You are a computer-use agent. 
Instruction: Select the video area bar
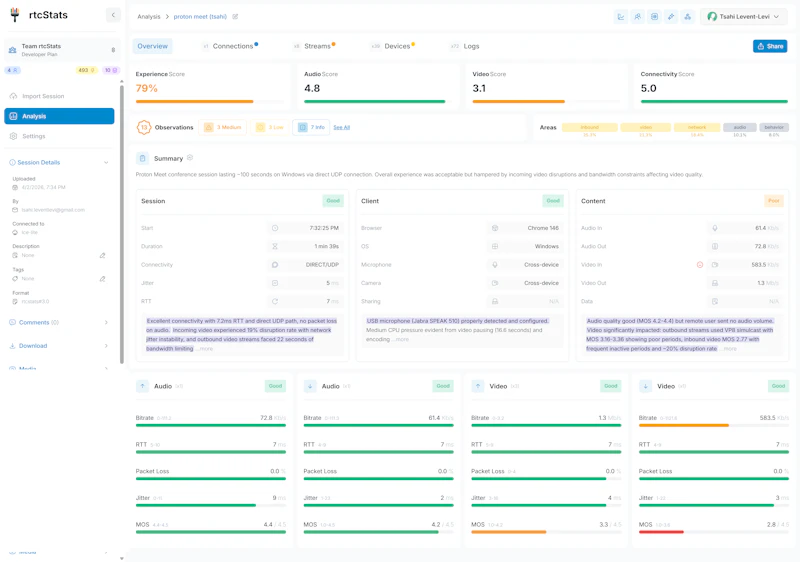click(645, 127)
